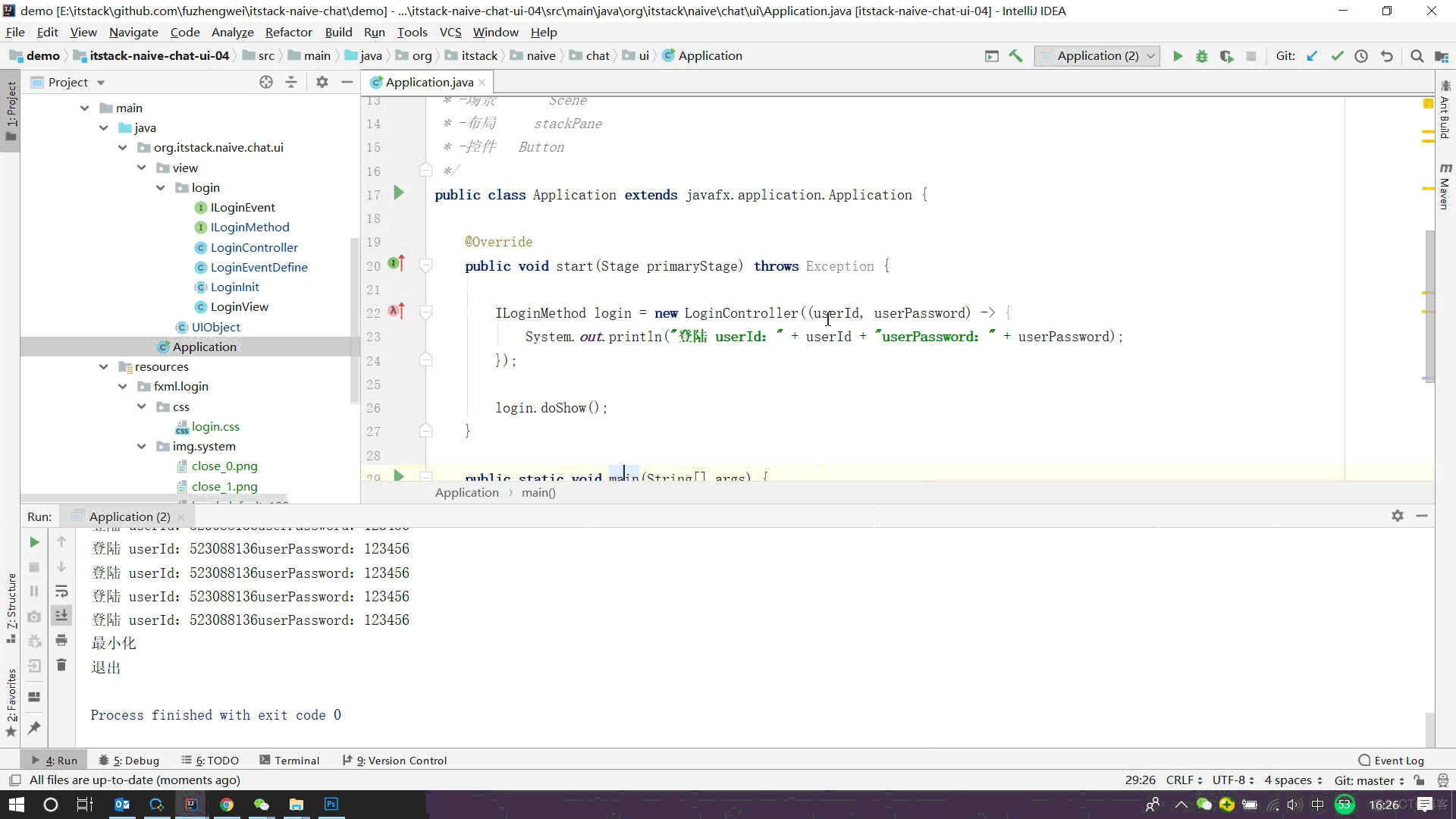This screenshot has height=819, width=1456.
Task: Open the Navigate menu in menu bar
Action: 134,32
